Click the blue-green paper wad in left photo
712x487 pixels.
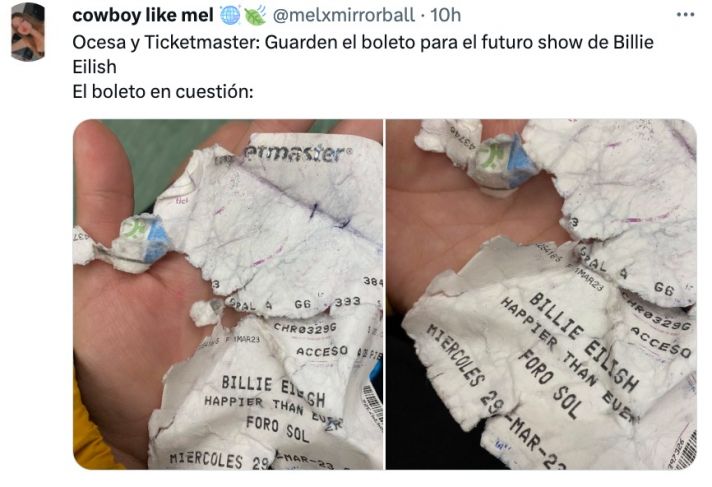click(145, 238)
